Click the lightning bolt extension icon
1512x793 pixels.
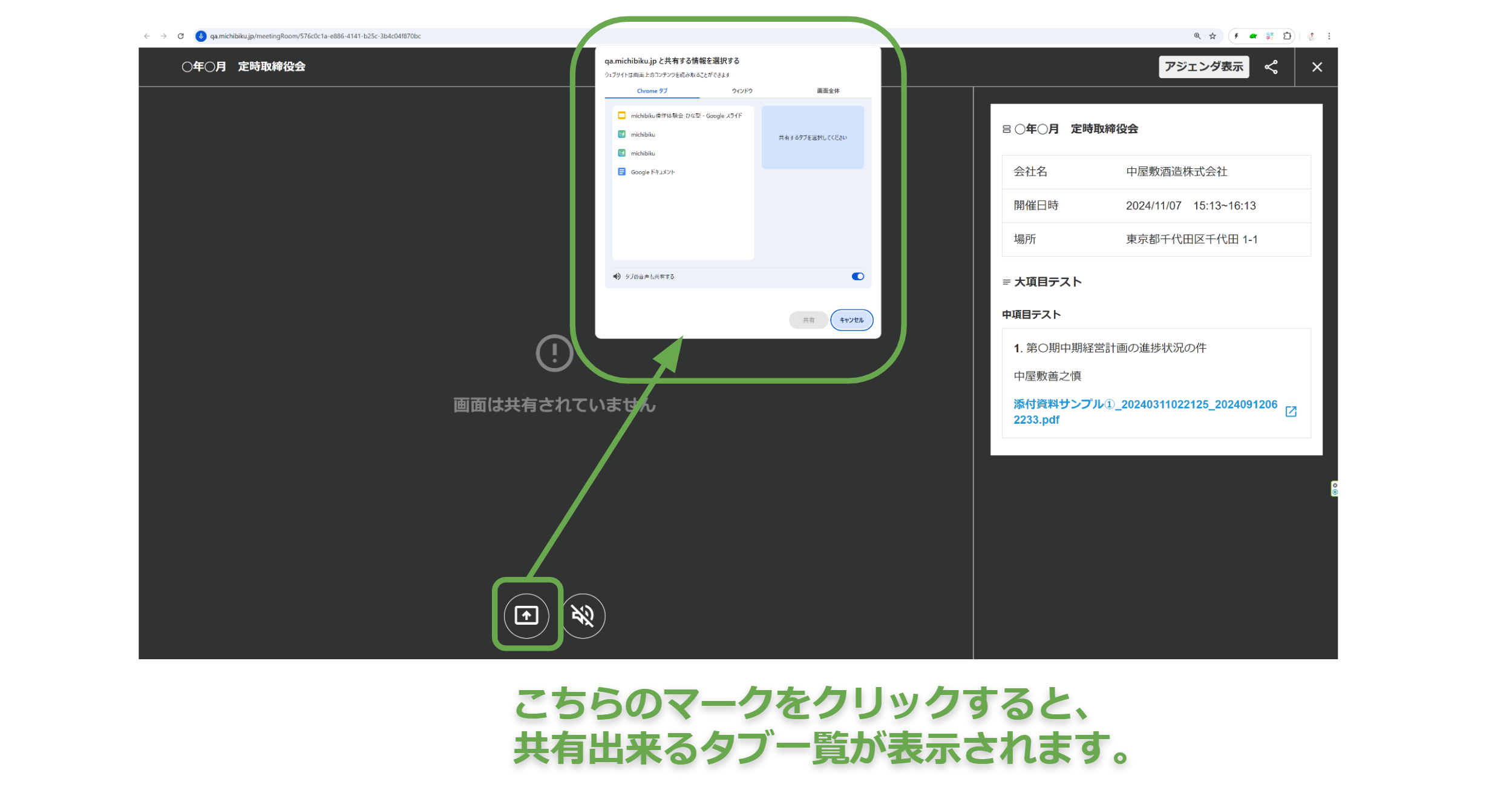pyautogui.click(x=1236, y=36)
